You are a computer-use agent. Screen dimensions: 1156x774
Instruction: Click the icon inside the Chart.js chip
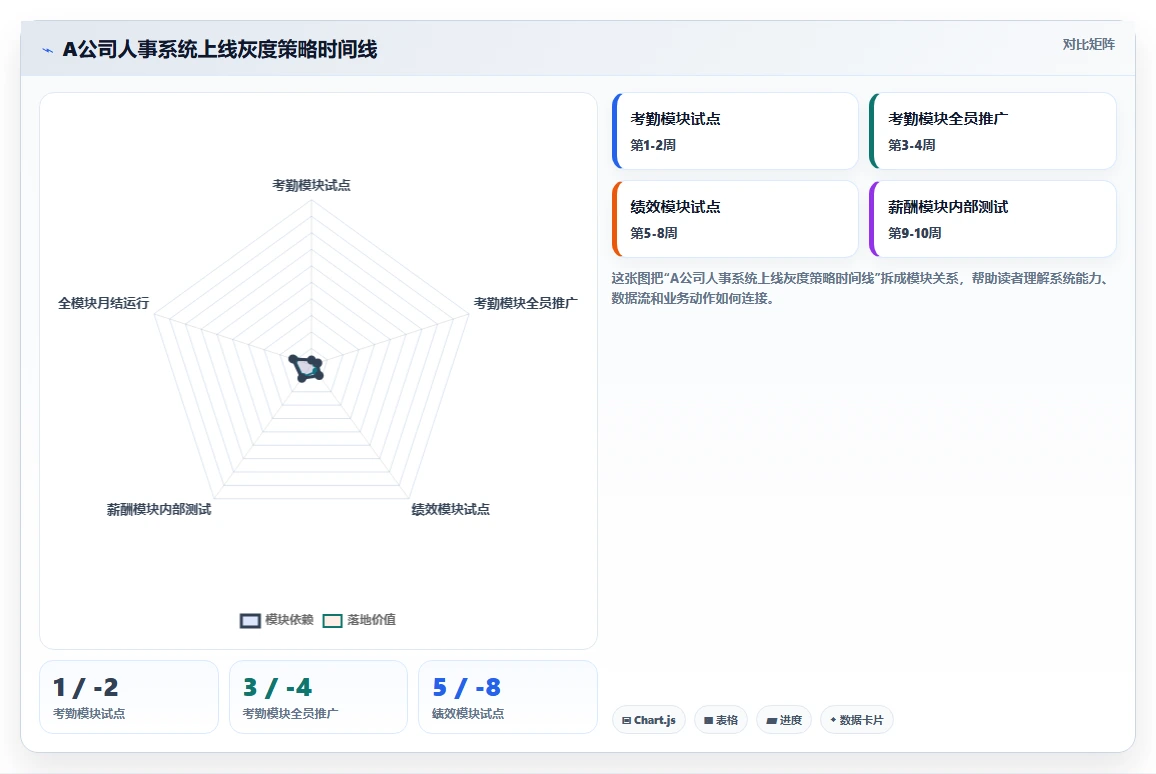pyautogui.click(x=626, y=721)
